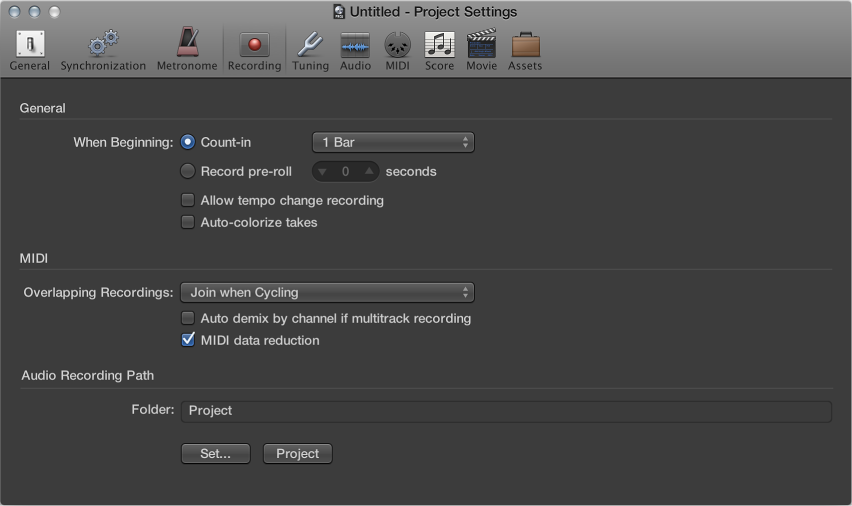The width and height of the screenshot is (852, 506).
Task: Click the 'When Beginning:' label
Action: (123, 142)
